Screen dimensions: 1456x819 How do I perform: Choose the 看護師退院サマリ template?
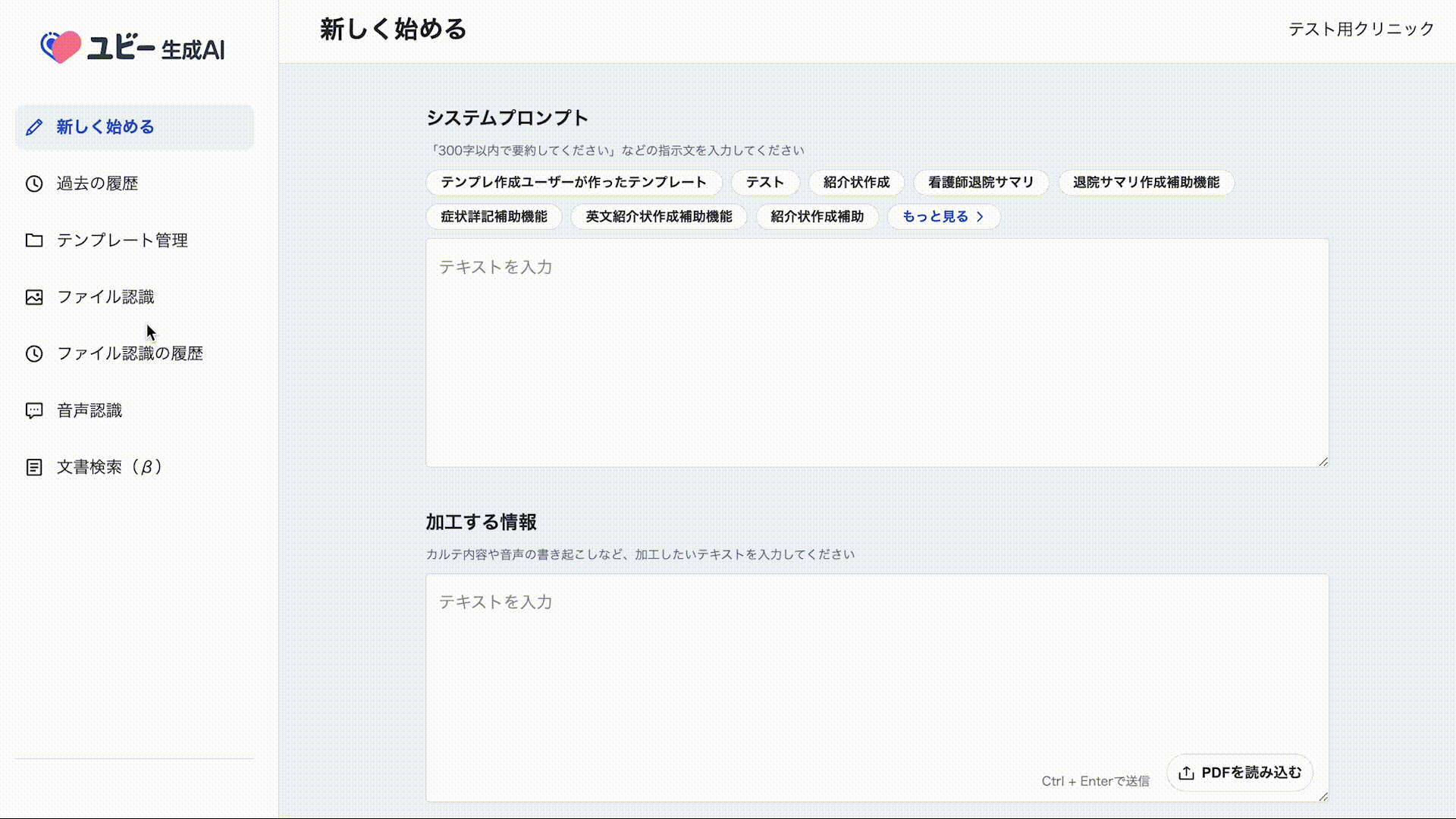981,183
